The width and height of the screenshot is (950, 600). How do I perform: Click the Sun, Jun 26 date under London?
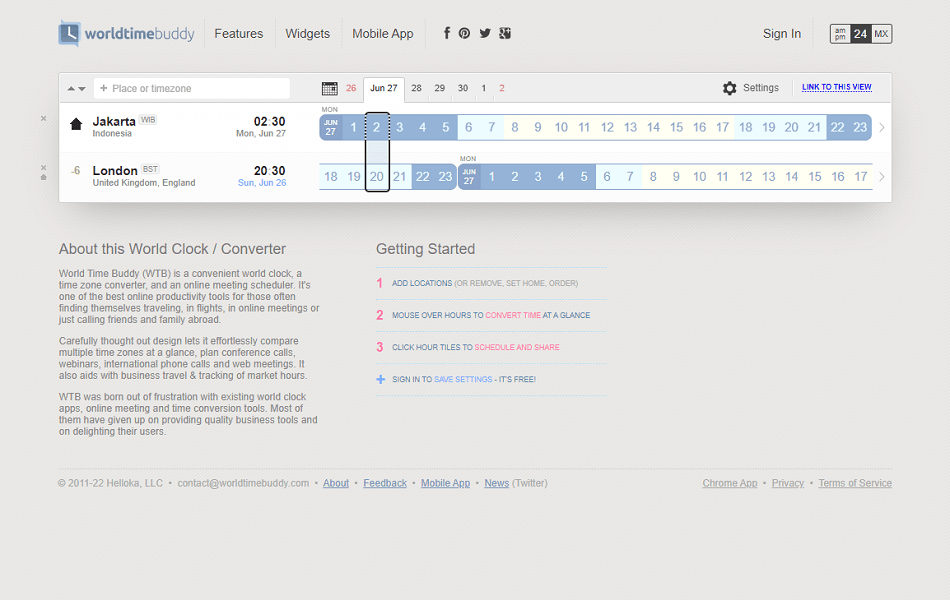[x=262, y=183]
